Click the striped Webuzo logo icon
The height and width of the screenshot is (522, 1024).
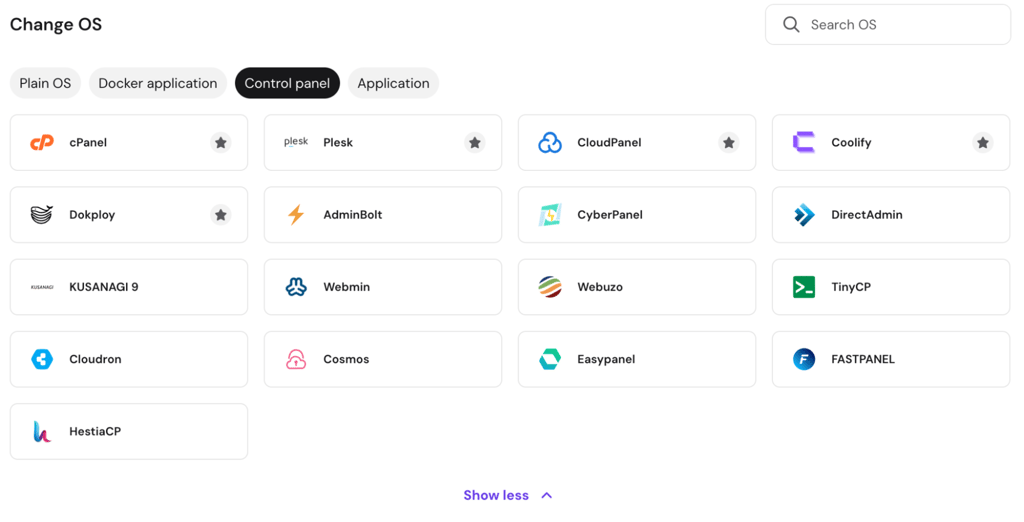(550, 287)
